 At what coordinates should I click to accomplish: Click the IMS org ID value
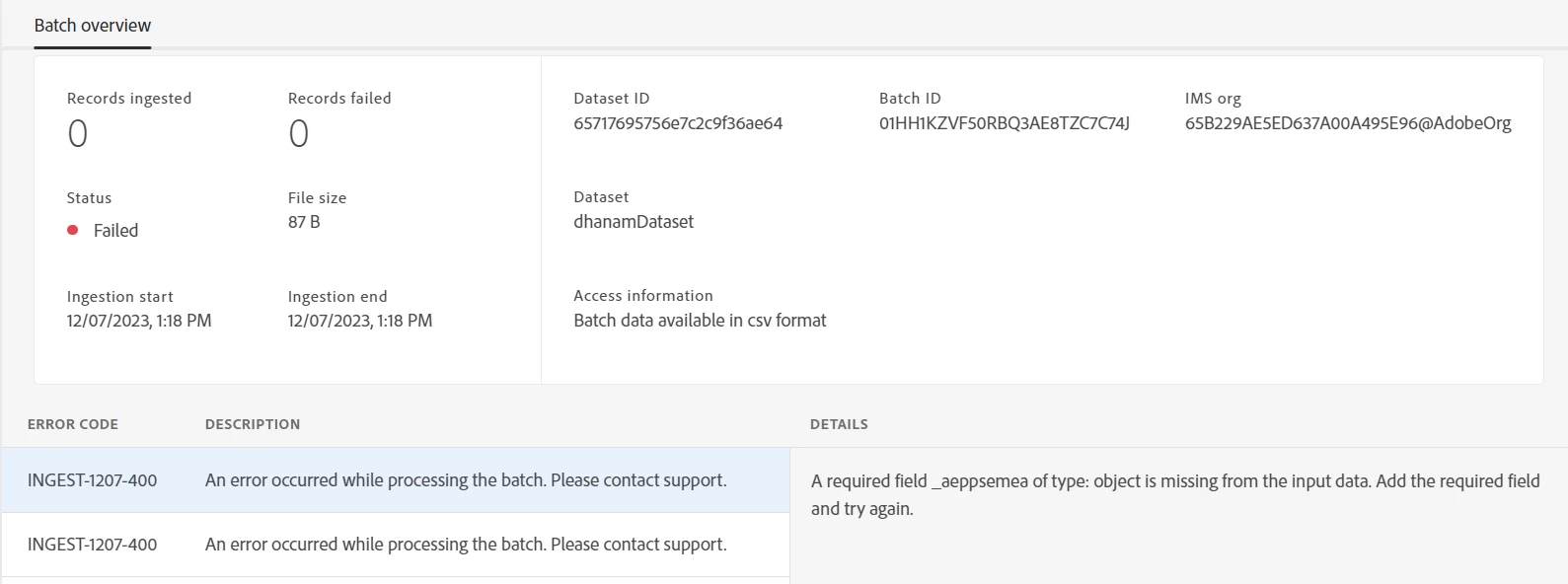[1348, 123]
